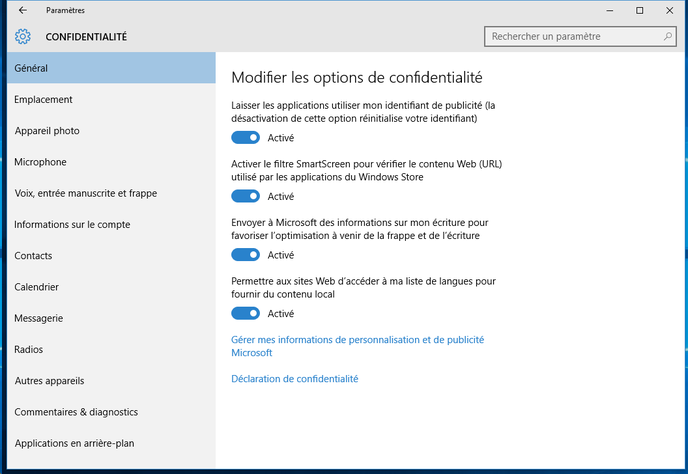Close the Paramètres window
Image resolution: width=688 pixels, height=474 pixels.
pos(670,11)
